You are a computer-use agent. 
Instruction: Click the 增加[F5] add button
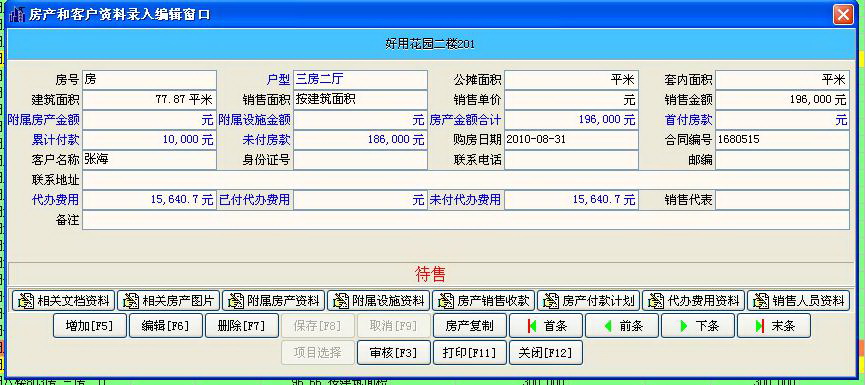(90, 325)
